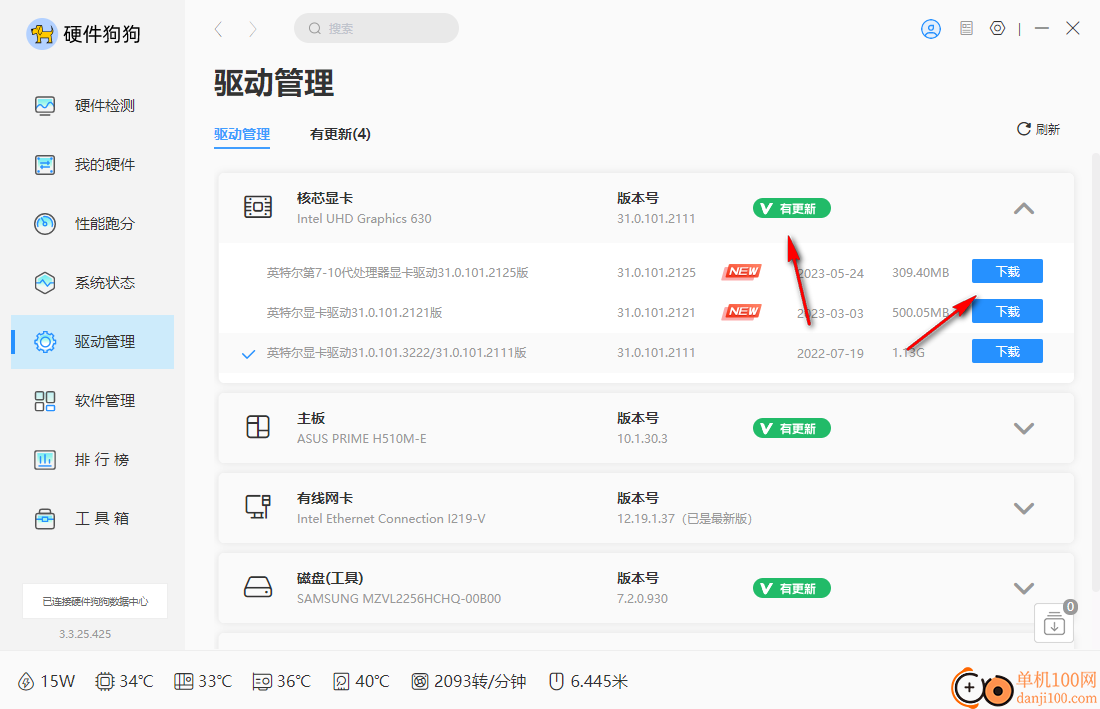
Task: Open 性能跑分 in the sidebar
Action: pyautogui.click(x=92, y=224)
